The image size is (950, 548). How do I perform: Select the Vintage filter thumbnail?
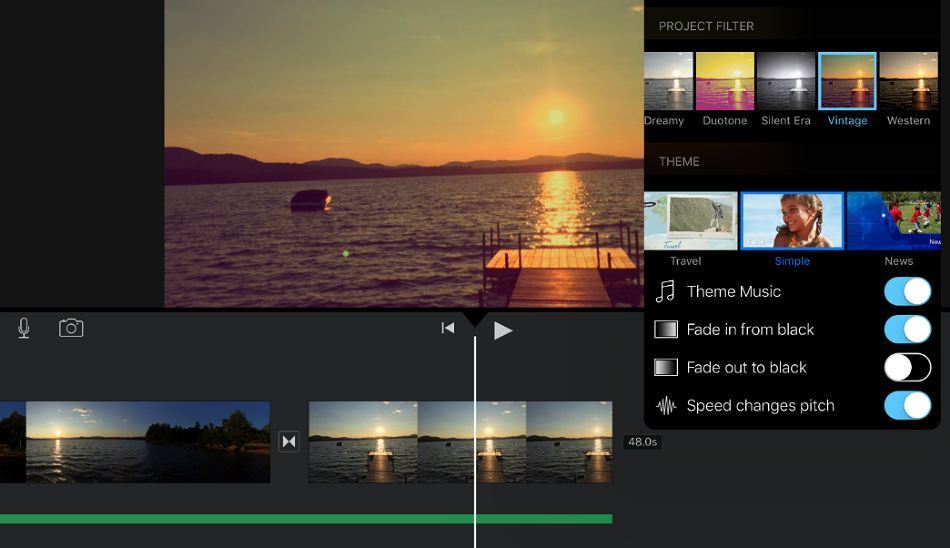coord(847,81)
